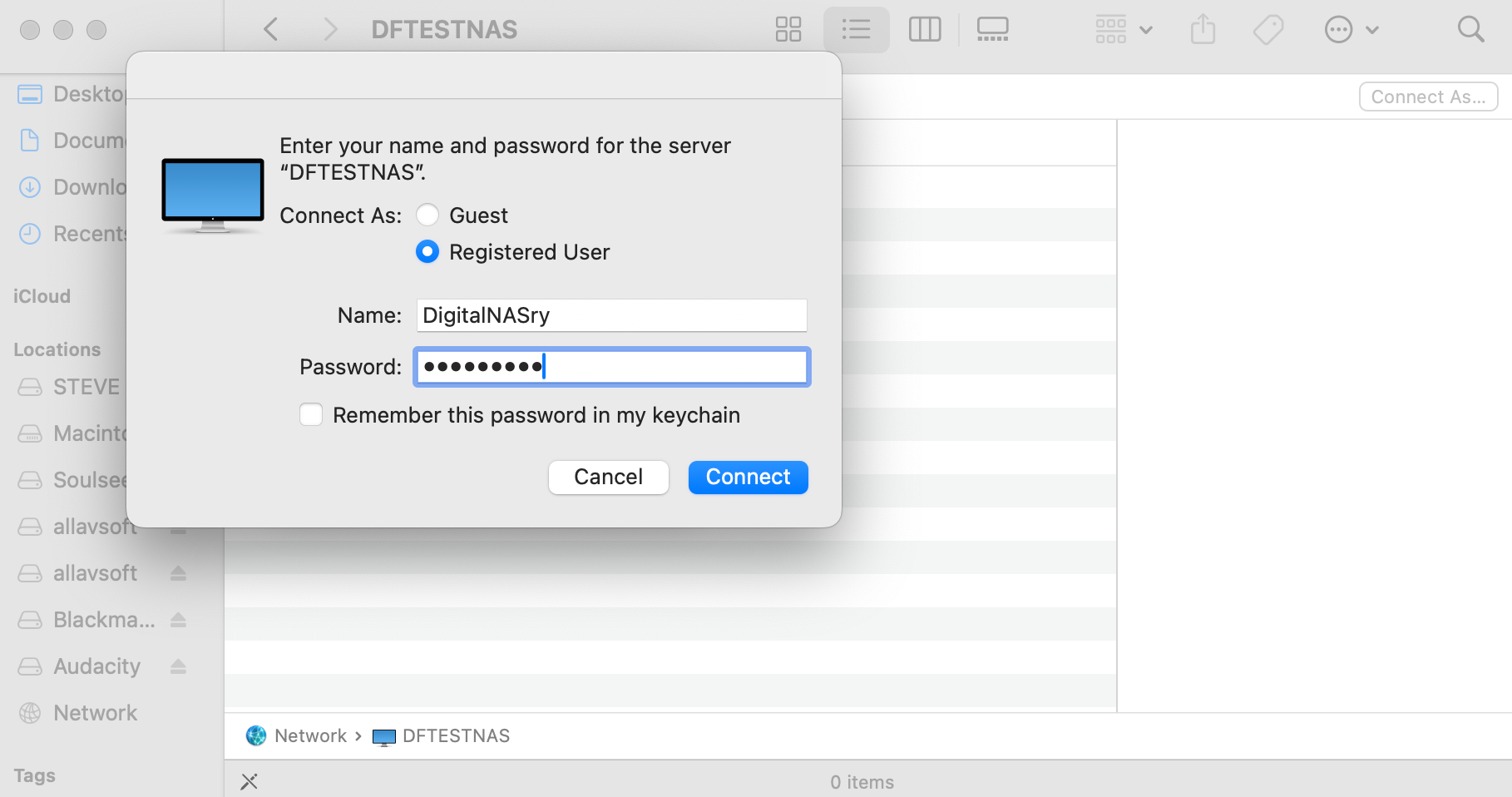Switch to column view in toolbar
The width and height of the screenshot is (1512, 797).
(x=925, y=30)
